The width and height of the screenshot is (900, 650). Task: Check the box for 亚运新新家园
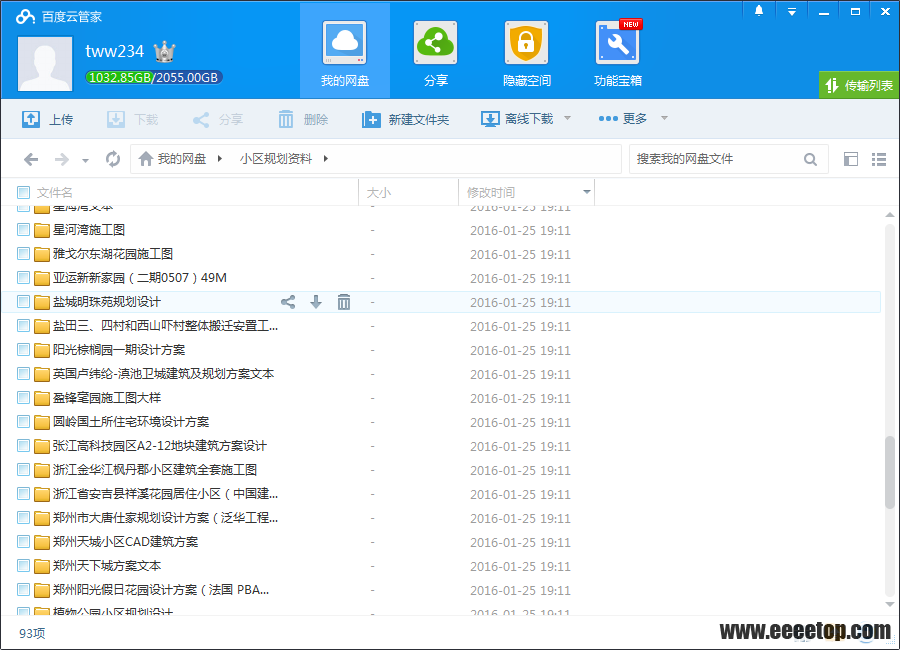(x=24, y=278)
